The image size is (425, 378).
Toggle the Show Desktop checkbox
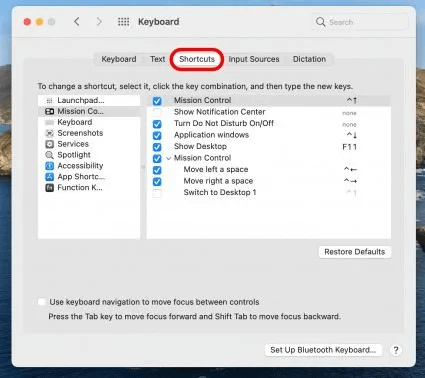click(157, 147)
